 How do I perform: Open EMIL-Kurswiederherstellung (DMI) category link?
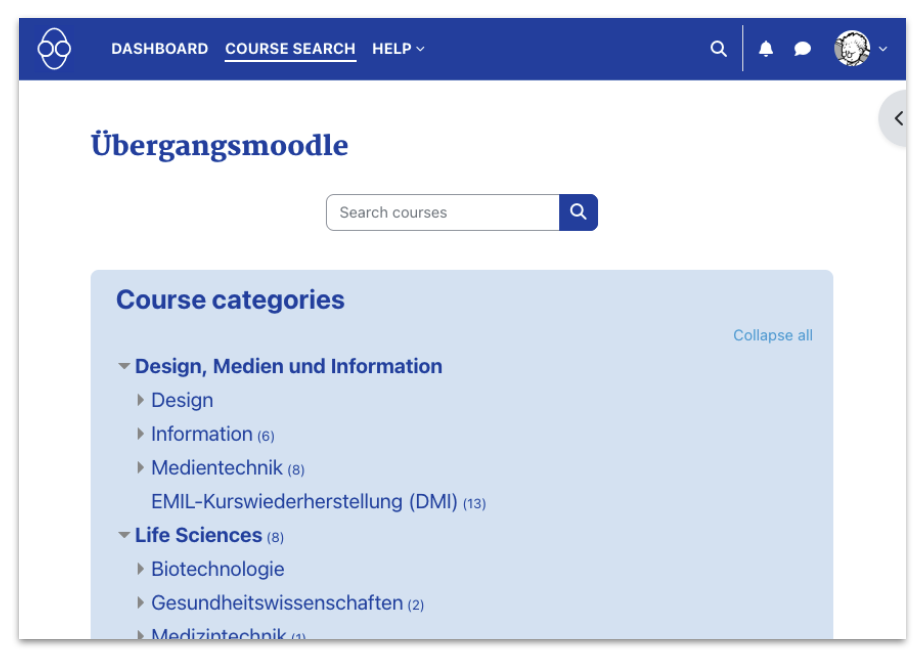click(304, 502)
